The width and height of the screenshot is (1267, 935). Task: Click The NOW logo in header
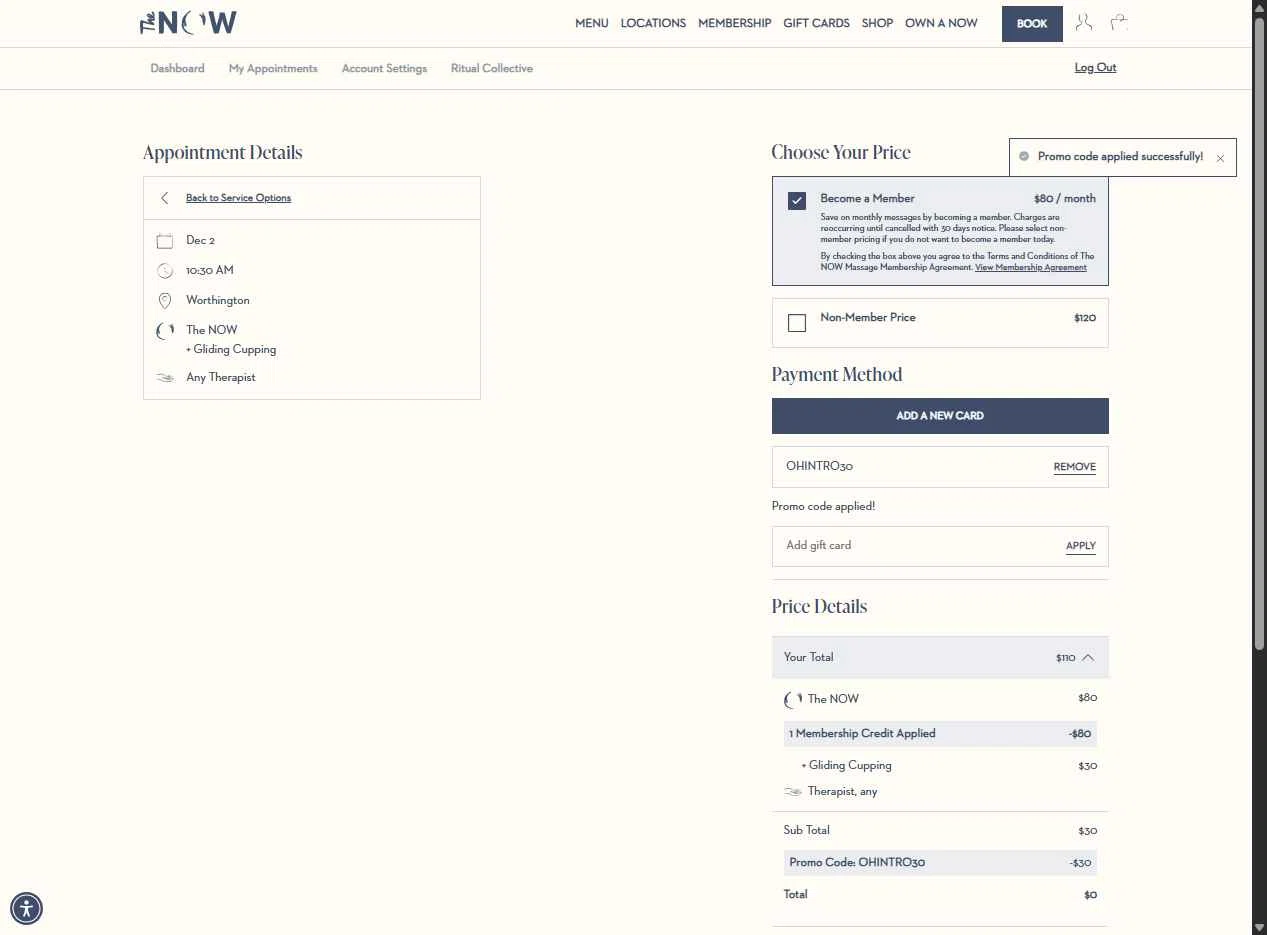pos(188,23)
